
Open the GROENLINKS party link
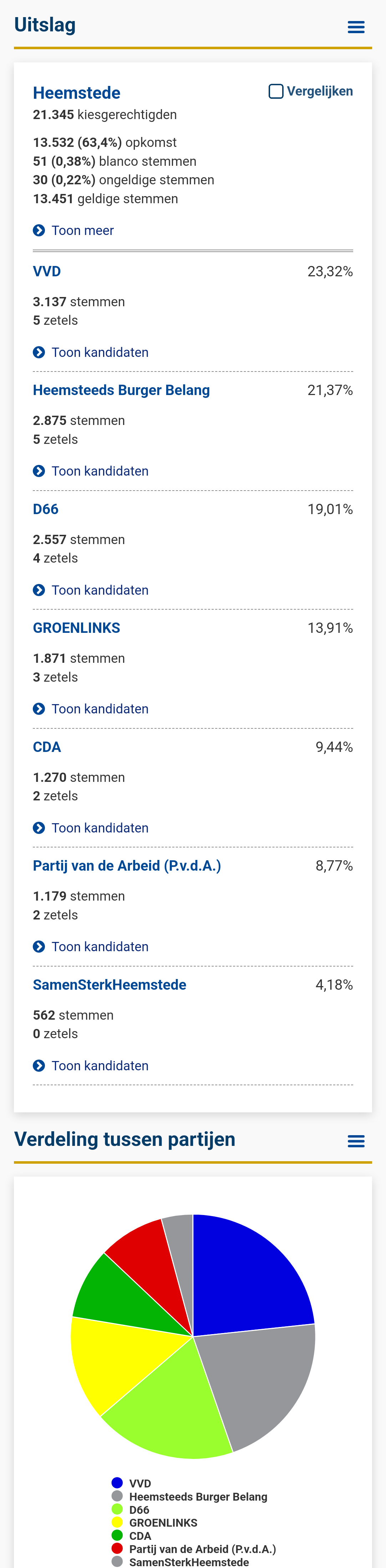(x=77, y=628)
